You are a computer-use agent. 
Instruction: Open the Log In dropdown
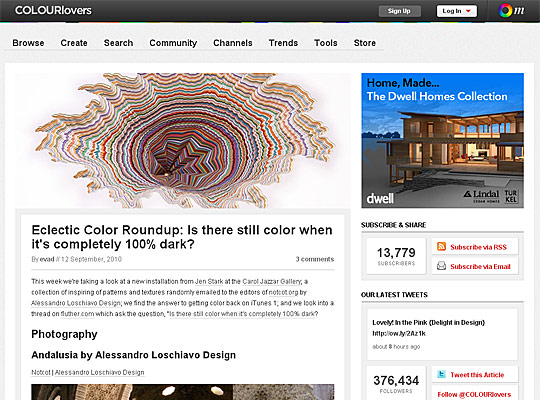[x=457, y=11]
